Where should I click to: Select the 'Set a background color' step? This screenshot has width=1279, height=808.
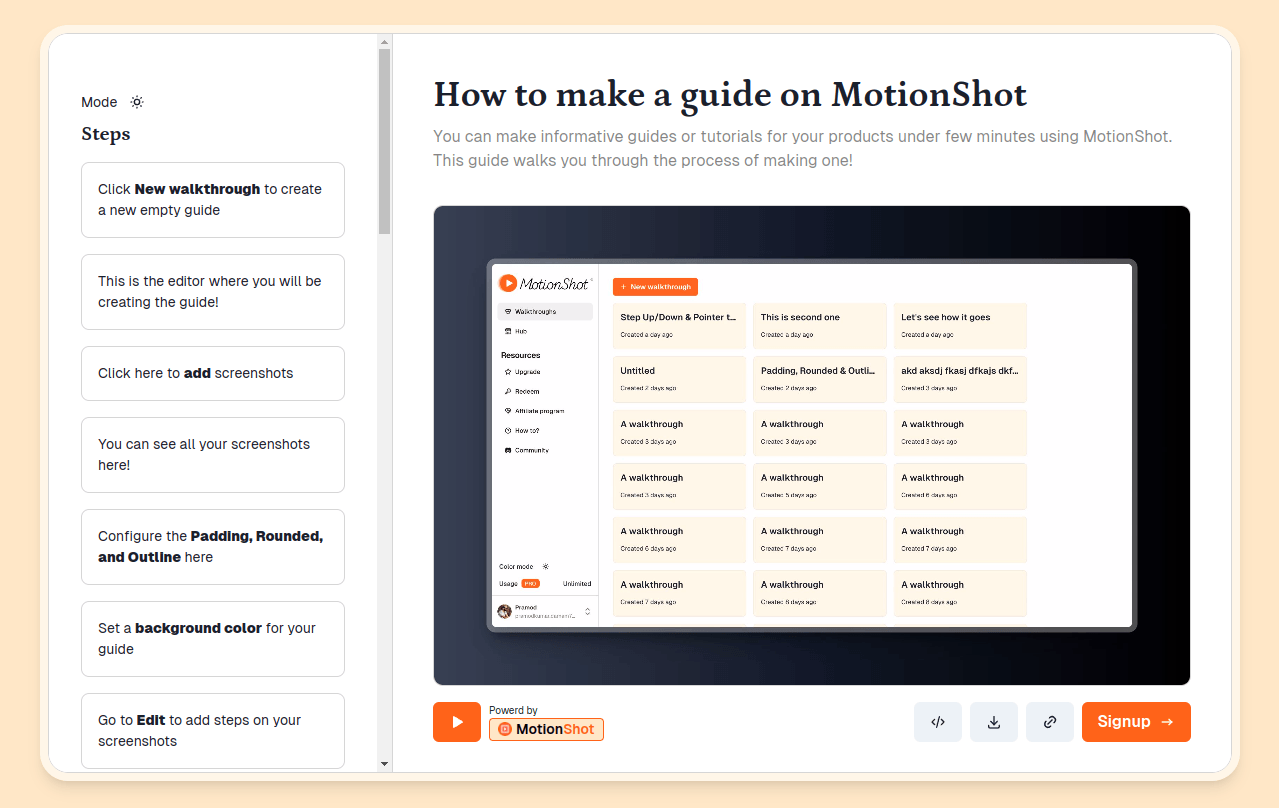coord(213,639)
